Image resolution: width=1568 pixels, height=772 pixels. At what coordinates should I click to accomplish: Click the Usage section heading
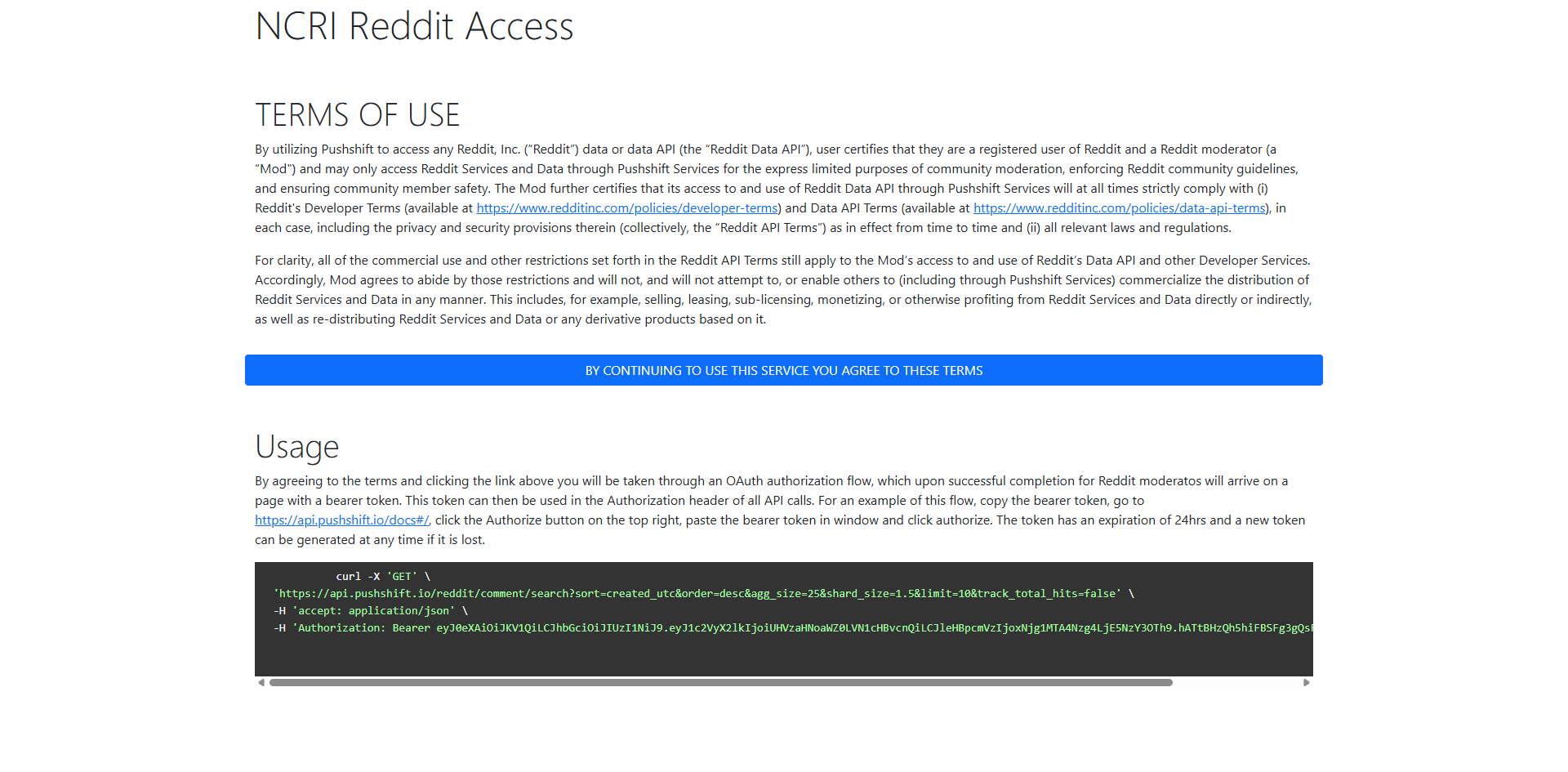click(297, 446)
